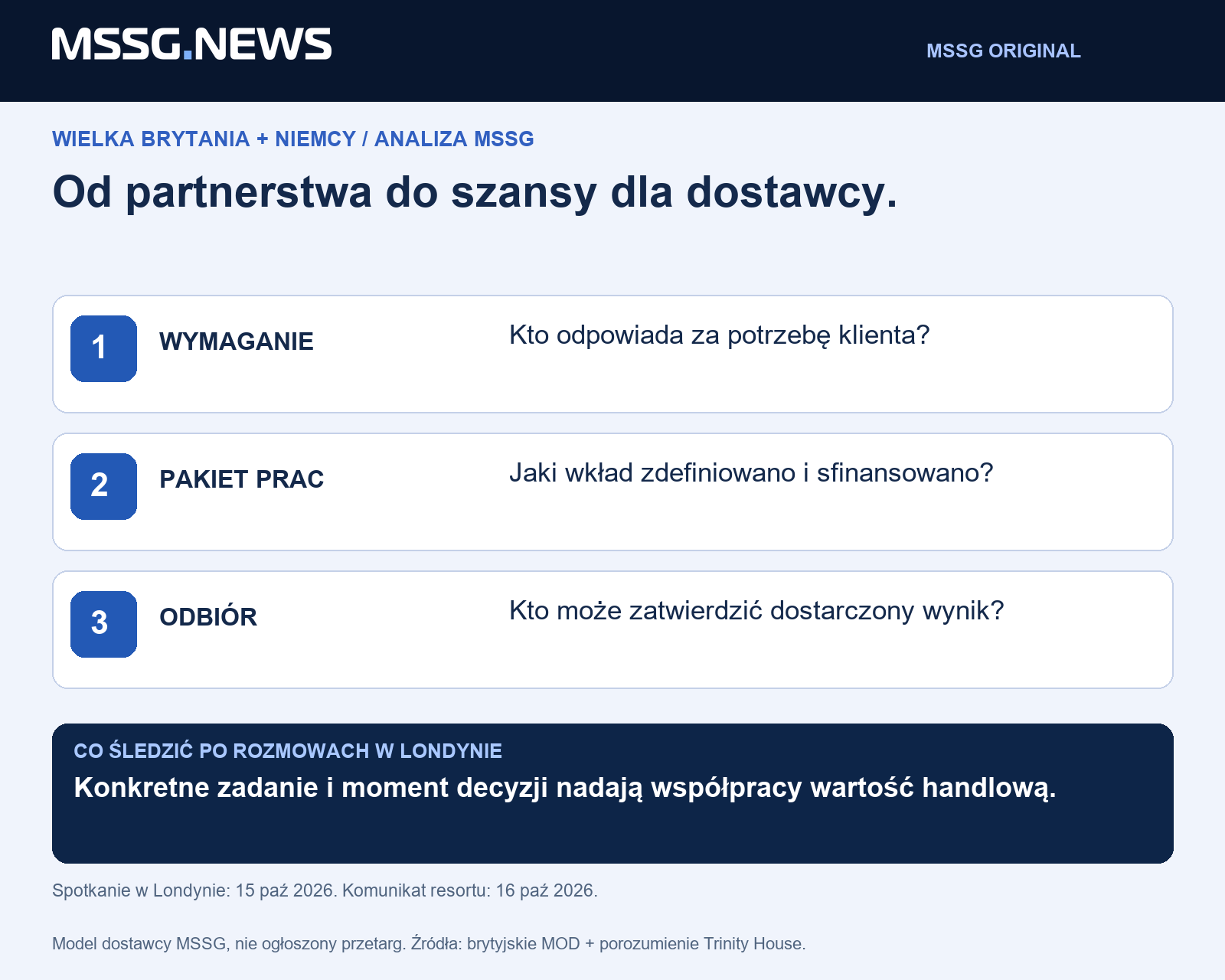1225x980 pixels.
Task: Click the 'Spotkanie w Londynie: 15 paź 2026' note
Action: click(x=325, y=890)
